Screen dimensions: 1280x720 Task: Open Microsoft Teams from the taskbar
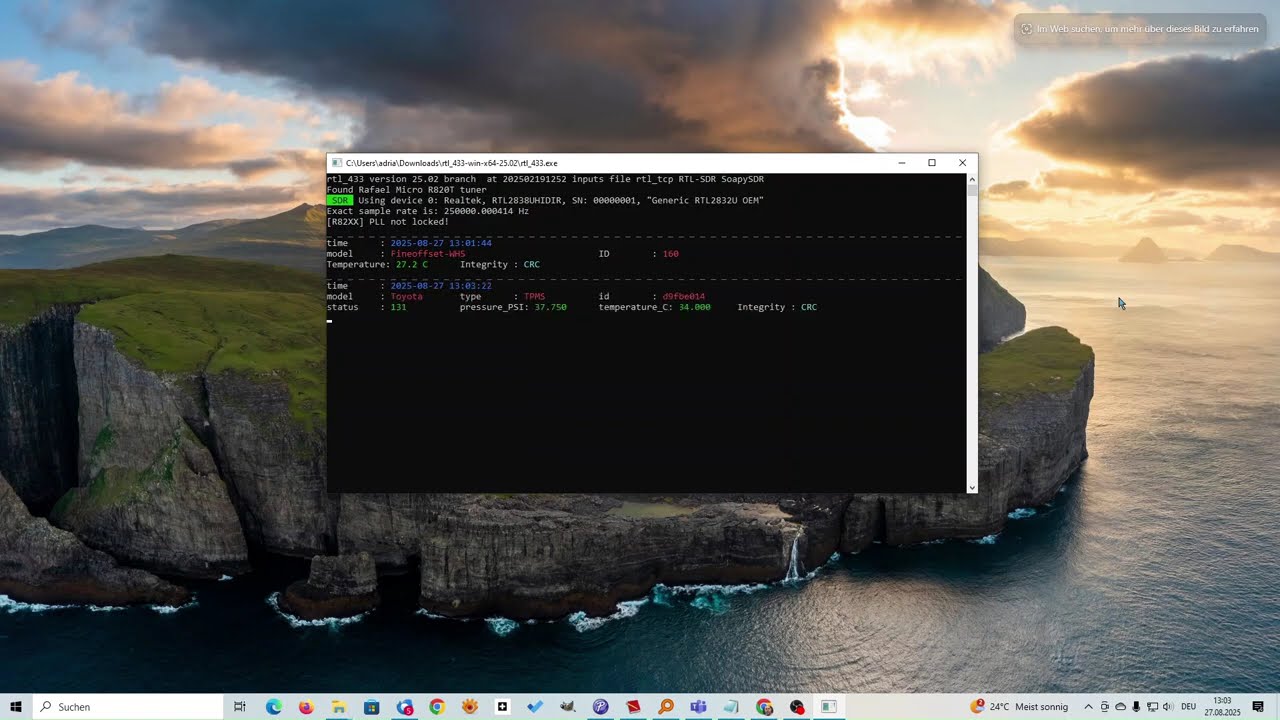(698, 707)
